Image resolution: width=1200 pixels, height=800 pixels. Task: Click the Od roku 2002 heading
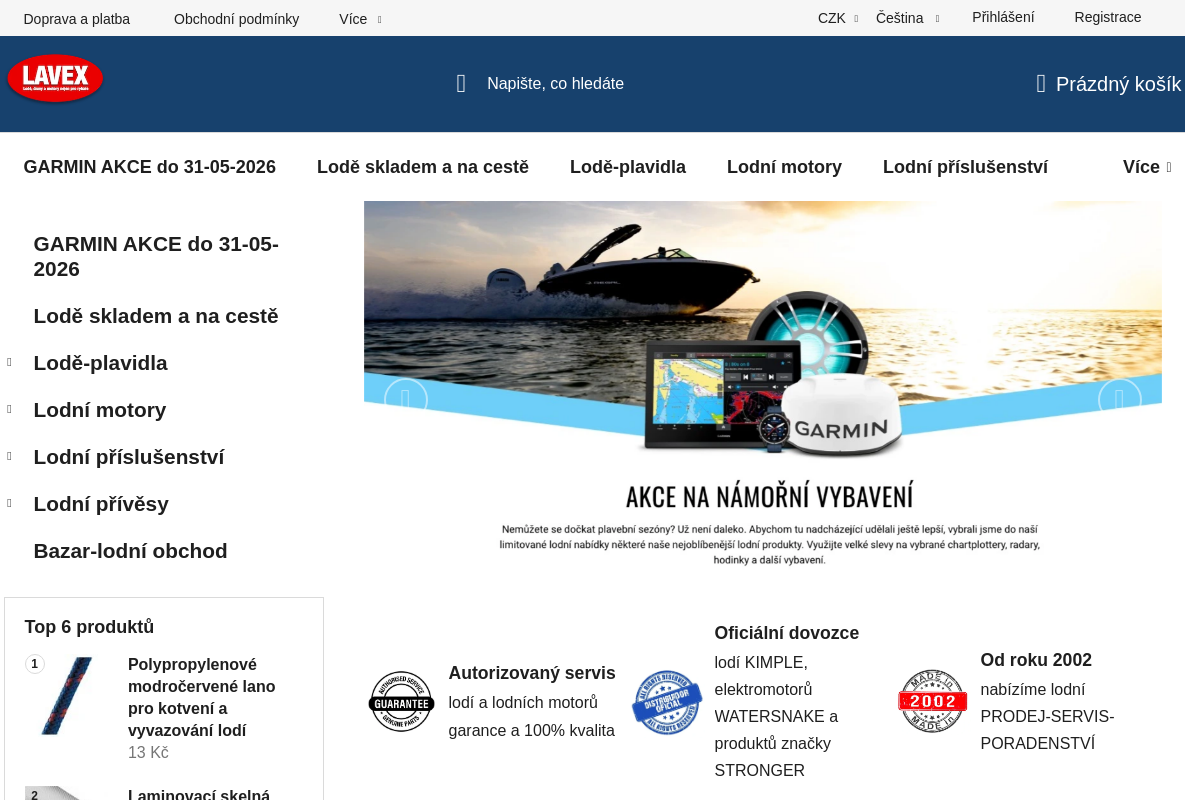click(1036, 660)
